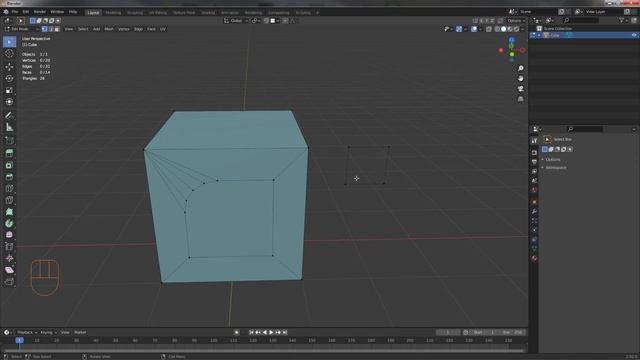Toggle viewport overlays button
This screenshot has height=360, width=640.
point(474,29)
